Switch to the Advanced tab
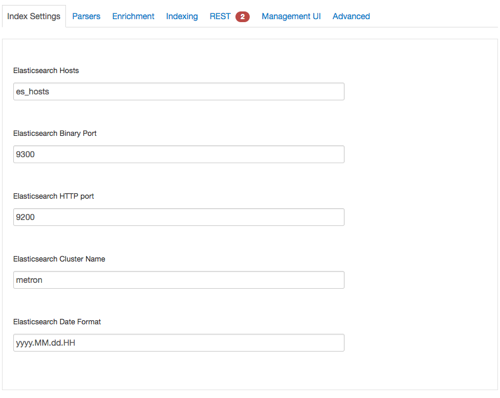The height and width of the screenshot is (398, 500). click(351, 16)
